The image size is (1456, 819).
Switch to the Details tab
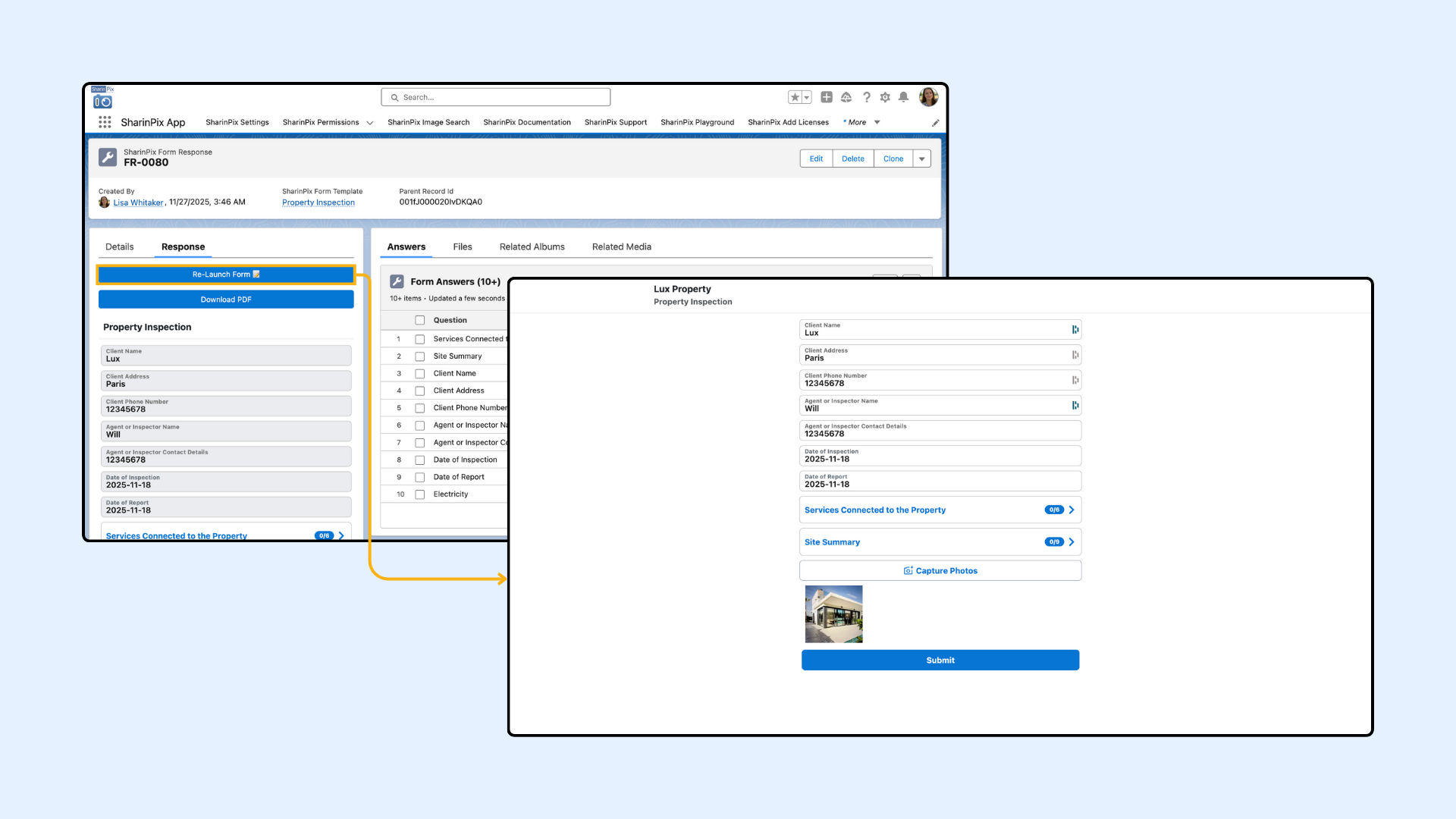pos(119,246)
